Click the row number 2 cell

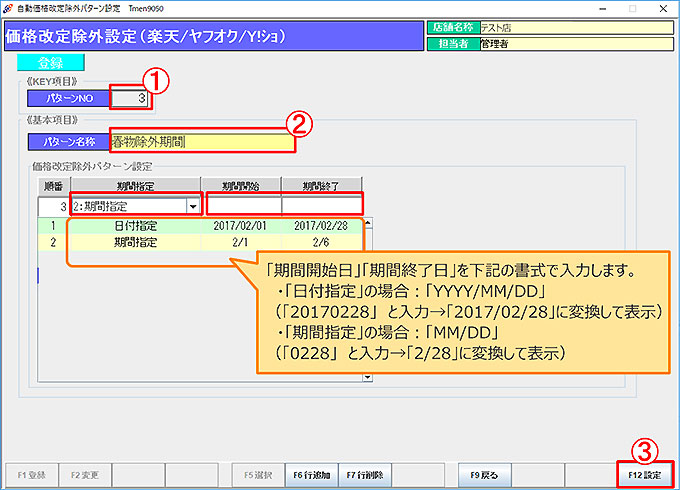pyautogui.click(x=54, y=242)
